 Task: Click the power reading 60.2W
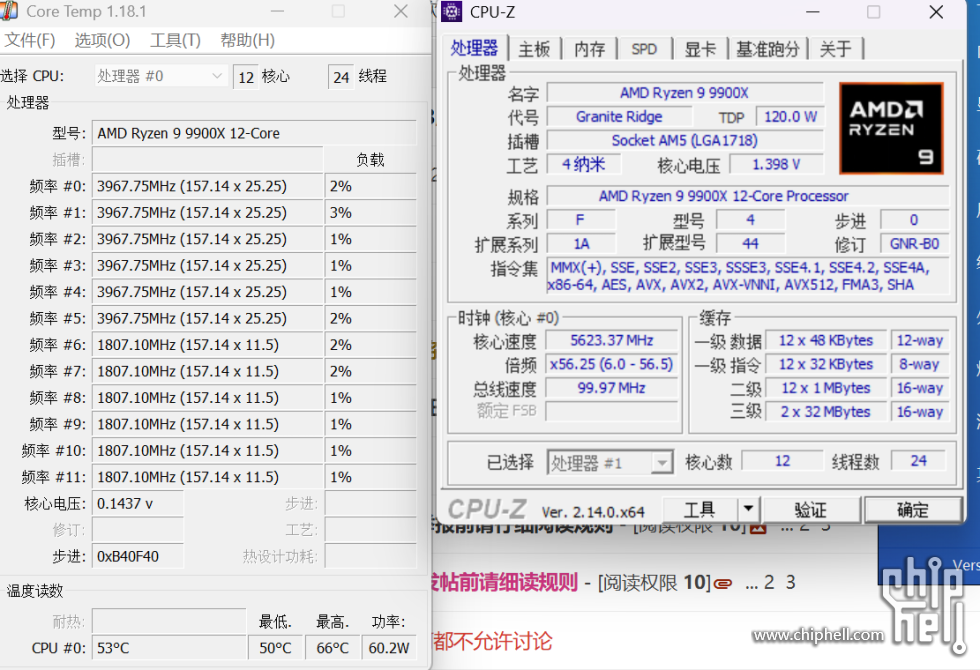(389, 648)
